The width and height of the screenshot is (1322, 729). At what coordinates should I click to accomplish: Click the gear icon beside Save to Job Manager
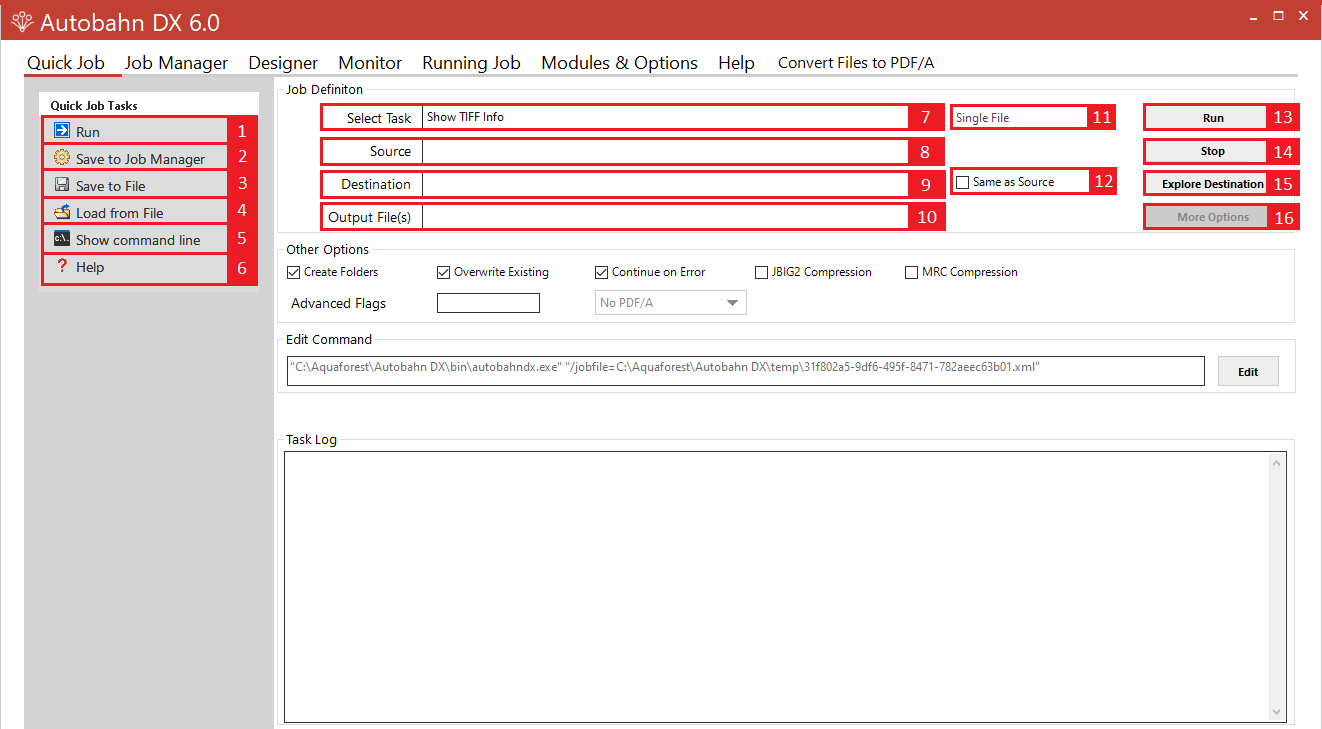click(62, 158)
